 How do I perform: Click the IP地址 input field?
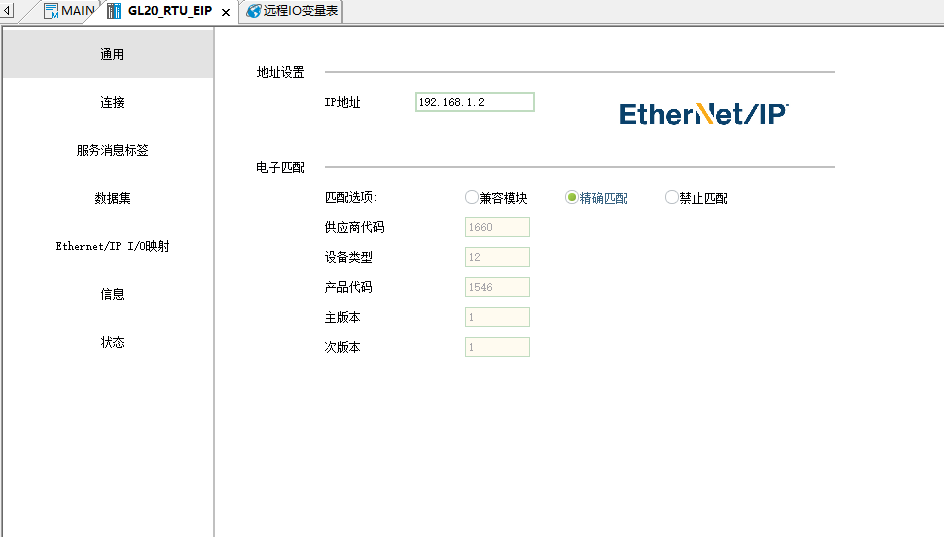coord(474,102)
